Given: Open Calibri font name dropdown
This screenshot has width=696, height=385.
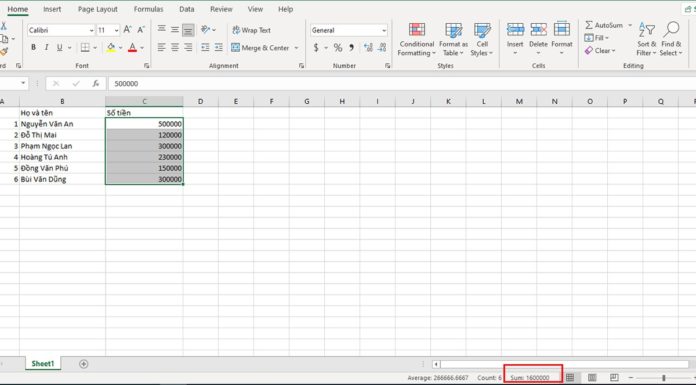Looking at the screenshot, I should pyautogui.click(x=91, y=31).
